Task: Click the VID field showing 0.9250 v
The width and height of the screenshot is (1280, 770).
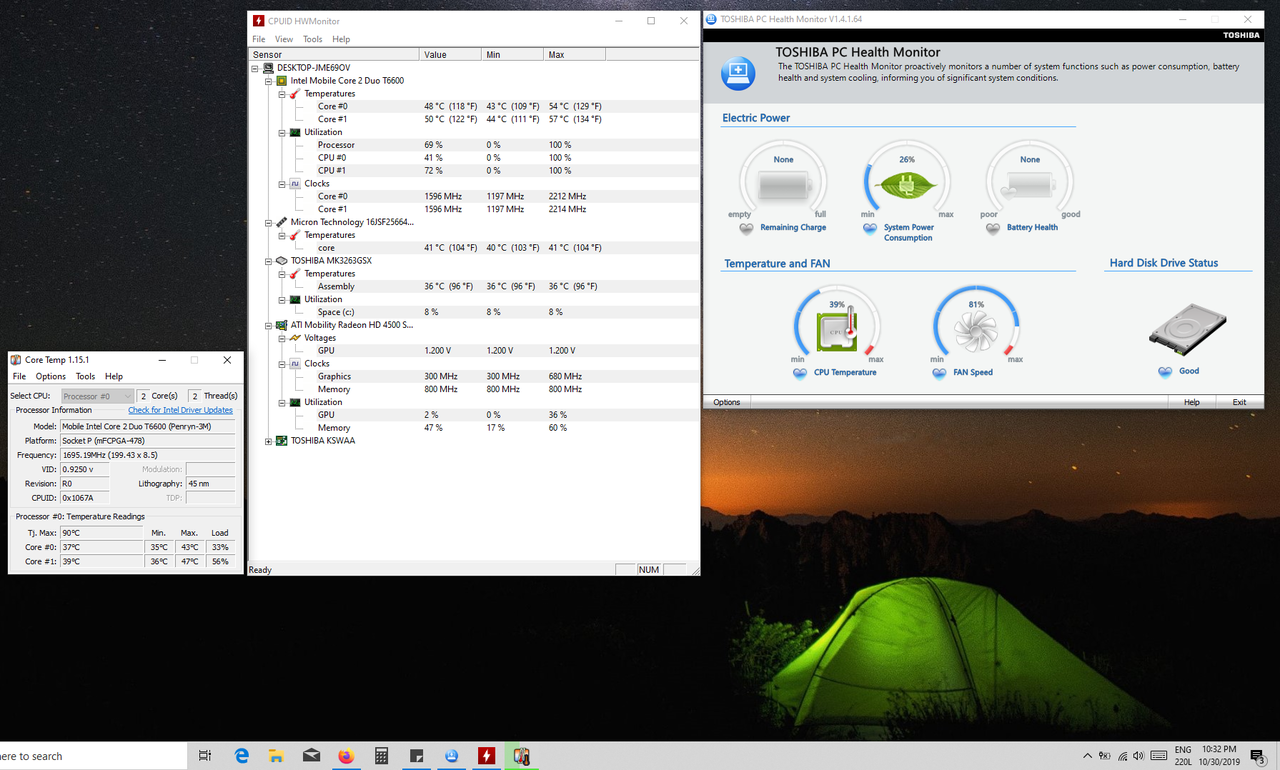Action: click(x=84, y=469)
